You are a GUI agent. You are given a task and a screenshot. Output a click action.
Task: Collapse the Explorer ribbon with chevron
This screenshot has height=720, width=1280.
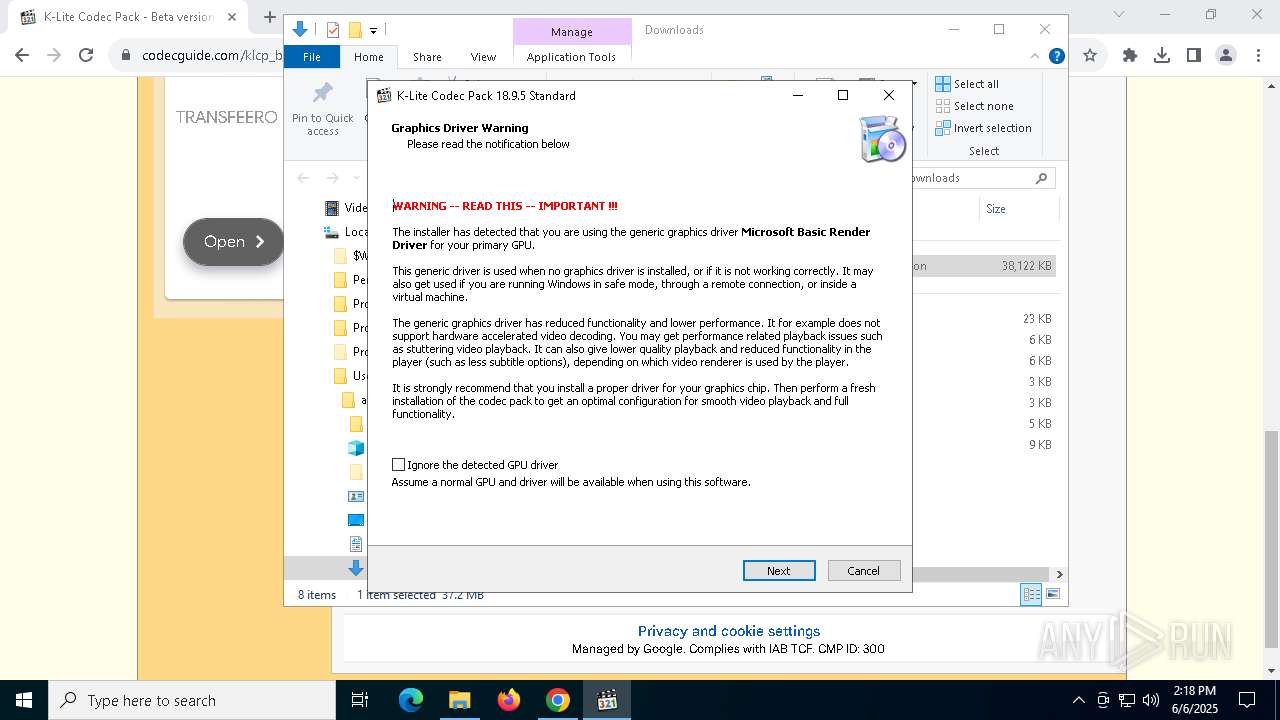[x=1035, y=56]
